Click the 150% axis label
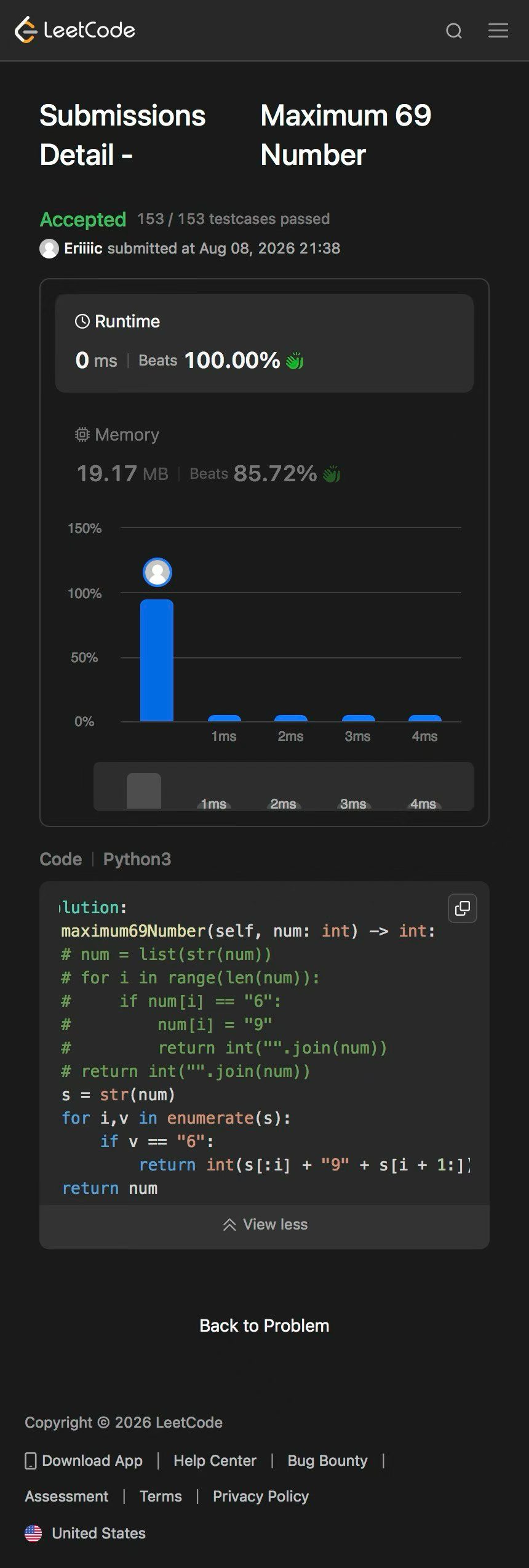529x1568 pixels. [x=85, y=529]
